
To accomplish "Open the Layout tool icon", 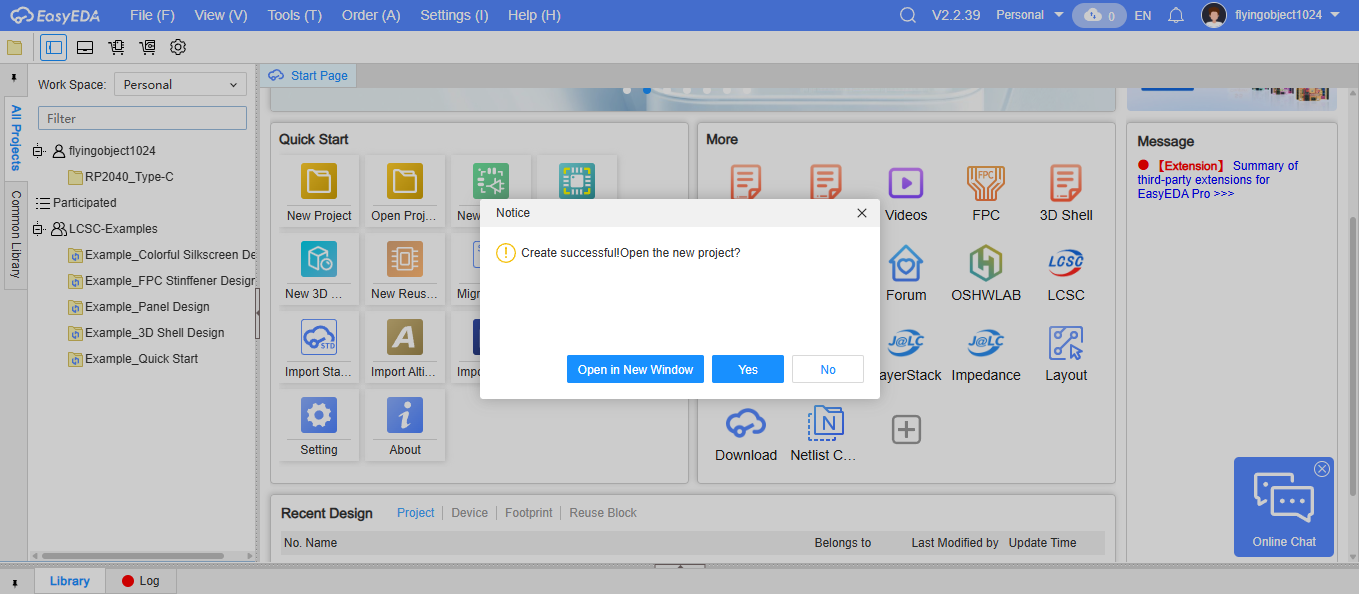I will [x=1066, y=345].
